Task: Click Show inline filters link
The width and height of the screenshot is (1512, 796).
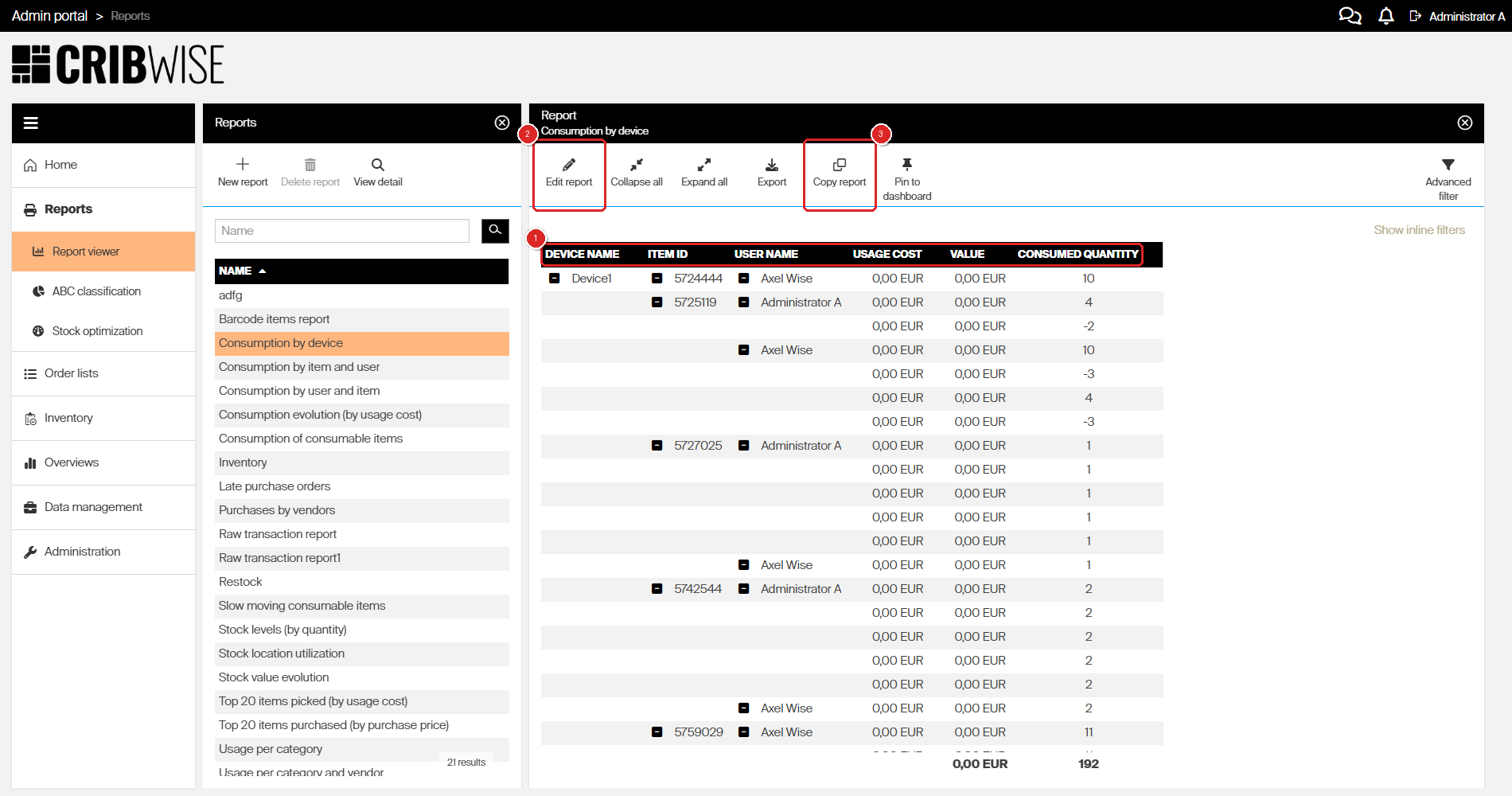Action: click(x=1419, y=230)
